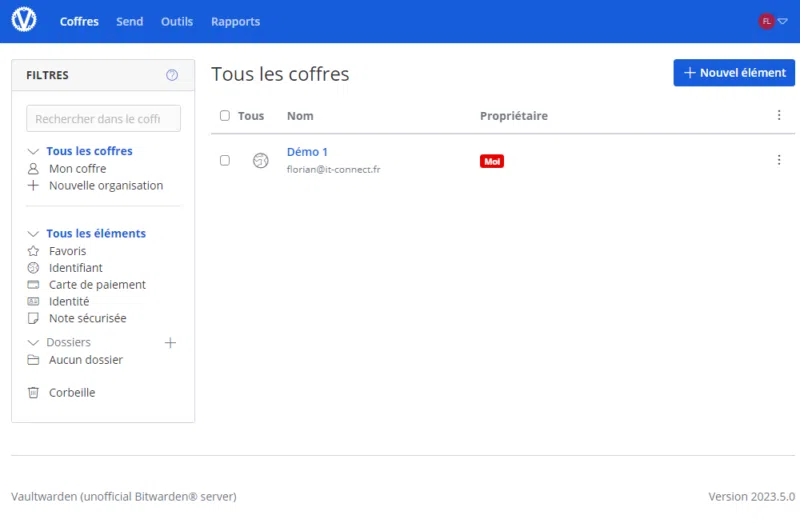Select the Tous les éléments filter
The image size is (800, 523).
(x=96, y=233)
